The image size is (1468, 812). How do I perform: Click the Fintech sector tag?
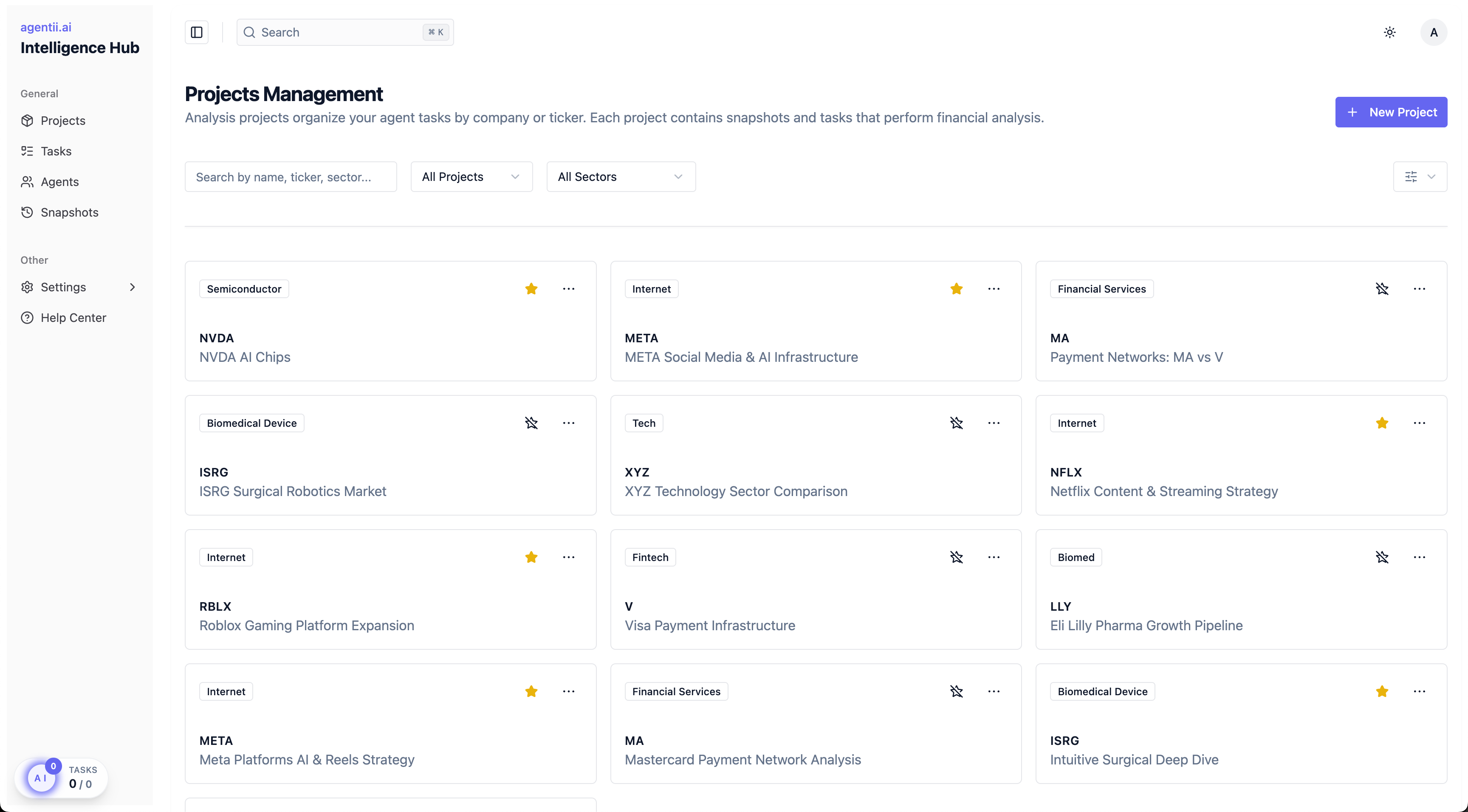650,557
